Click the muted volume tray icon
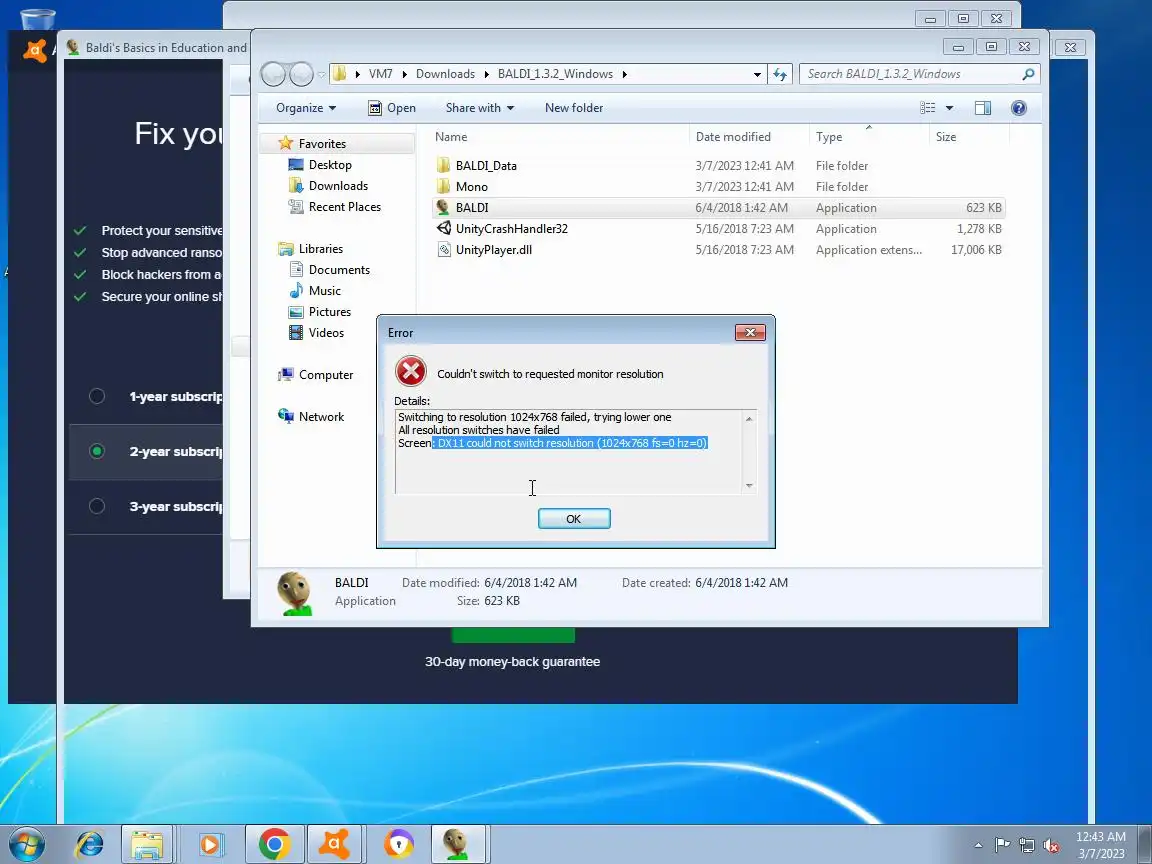 [x=1051, y=846]
